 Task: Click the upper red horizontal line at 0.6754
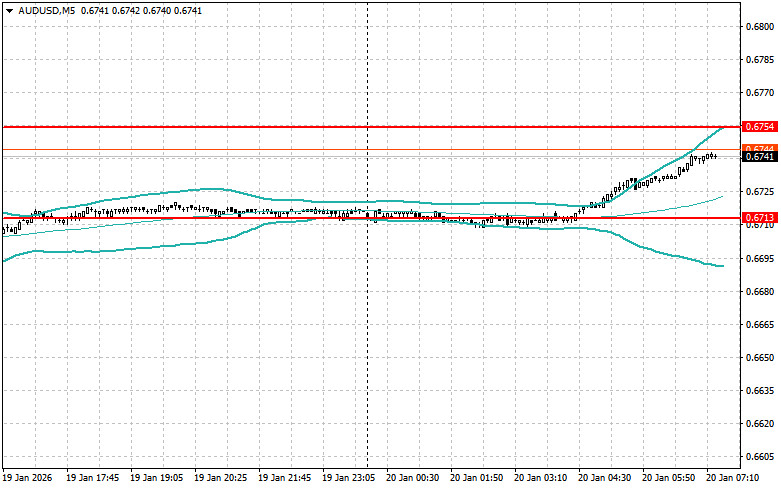click(371, 127)
